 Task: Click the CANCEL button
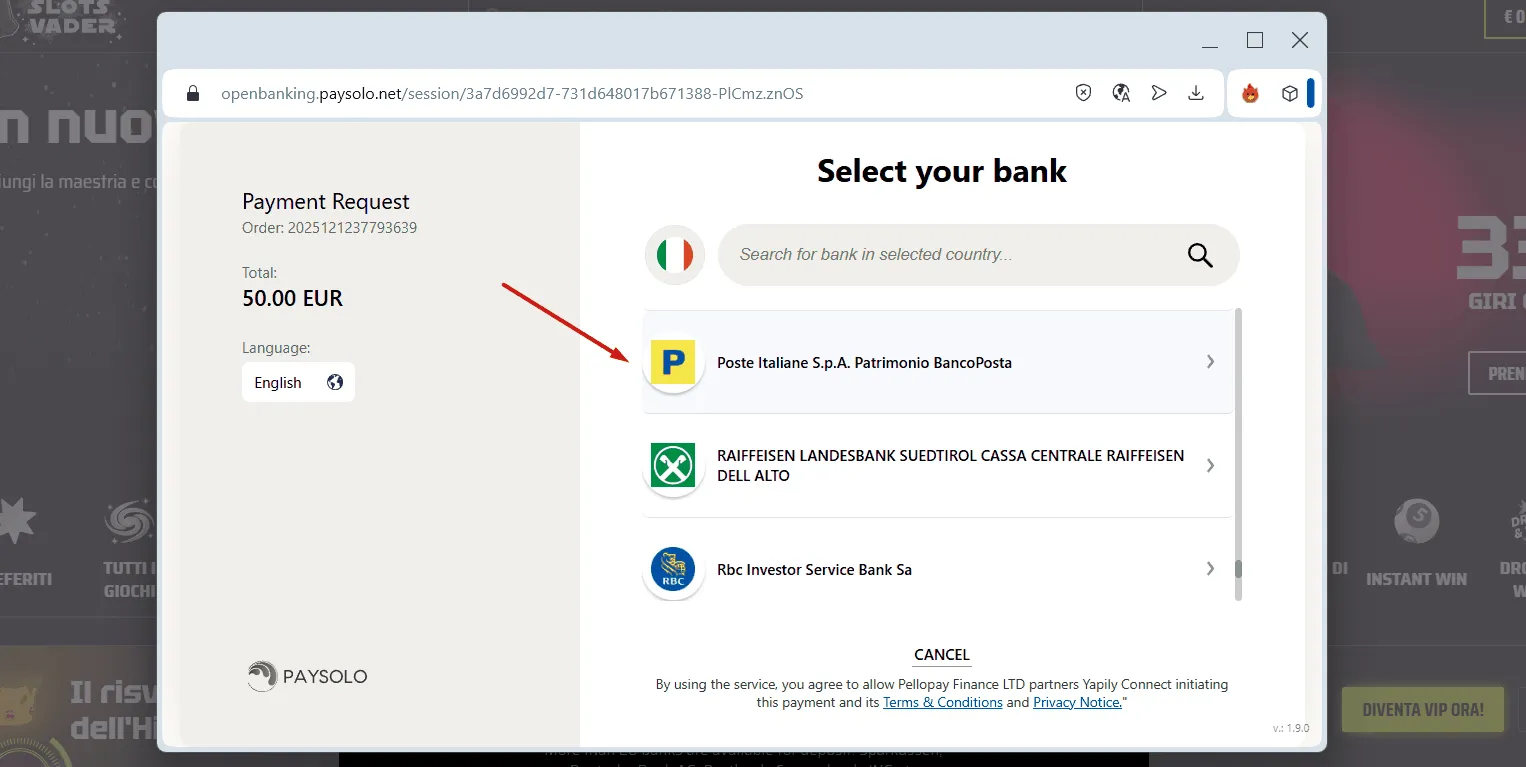[x=941, y=654]
